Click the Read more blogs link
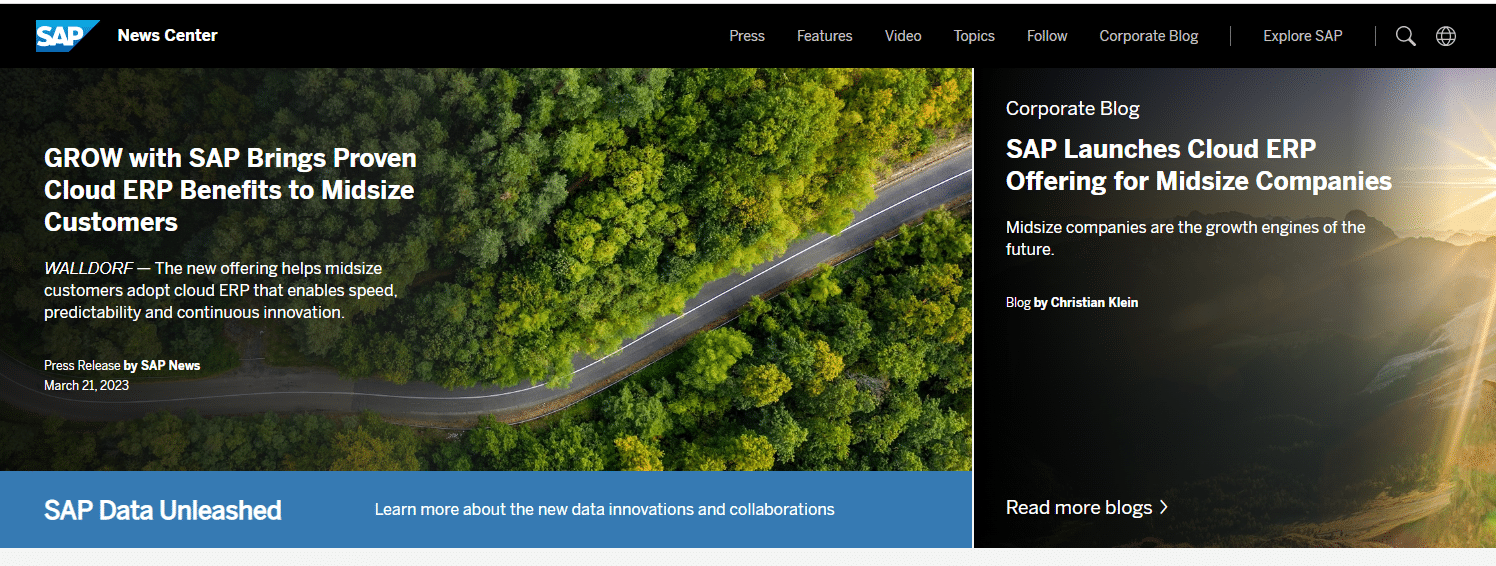 pyautogui.click(x=1078, y=508)
